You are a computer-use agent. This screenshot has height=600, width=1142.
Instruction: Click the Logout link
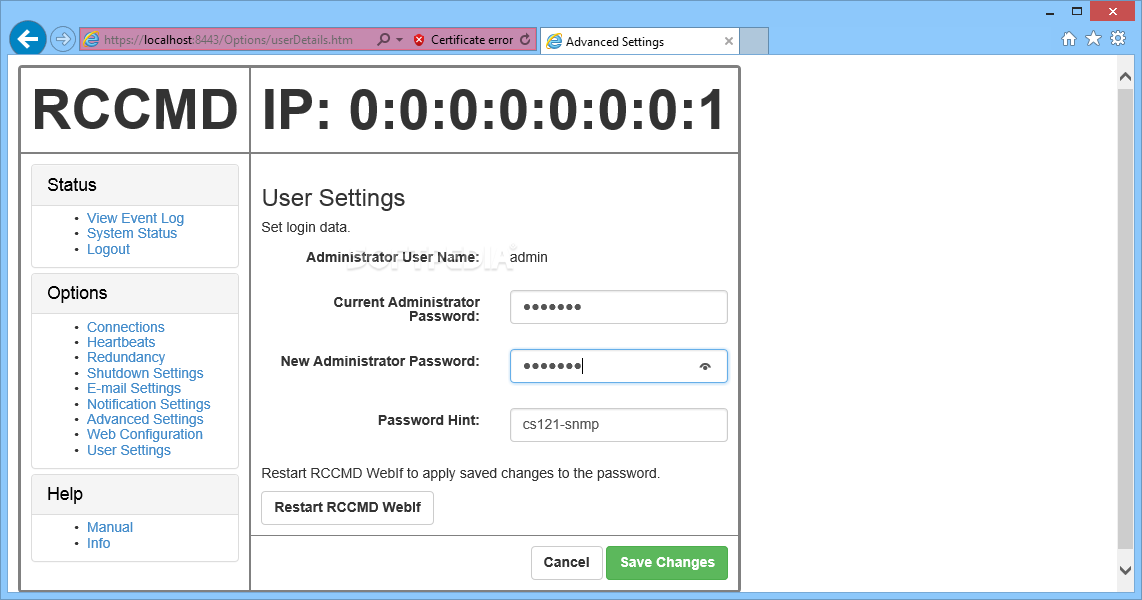109,249
